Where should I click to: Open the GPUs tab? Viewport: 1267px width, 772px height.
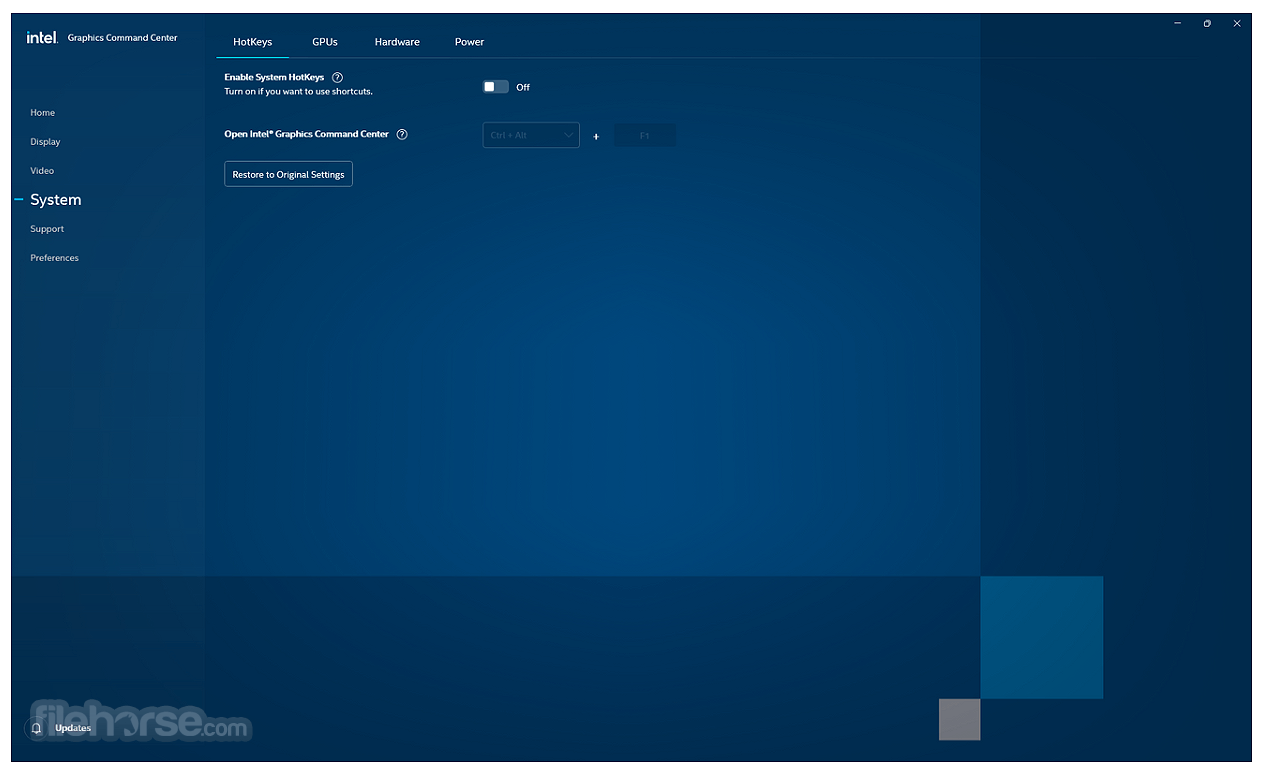325,42
